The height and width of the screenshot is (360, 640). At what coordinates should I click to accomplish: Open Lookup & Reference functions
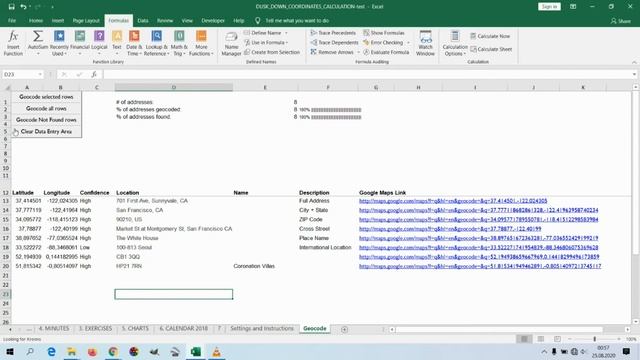tap(157, 43)
